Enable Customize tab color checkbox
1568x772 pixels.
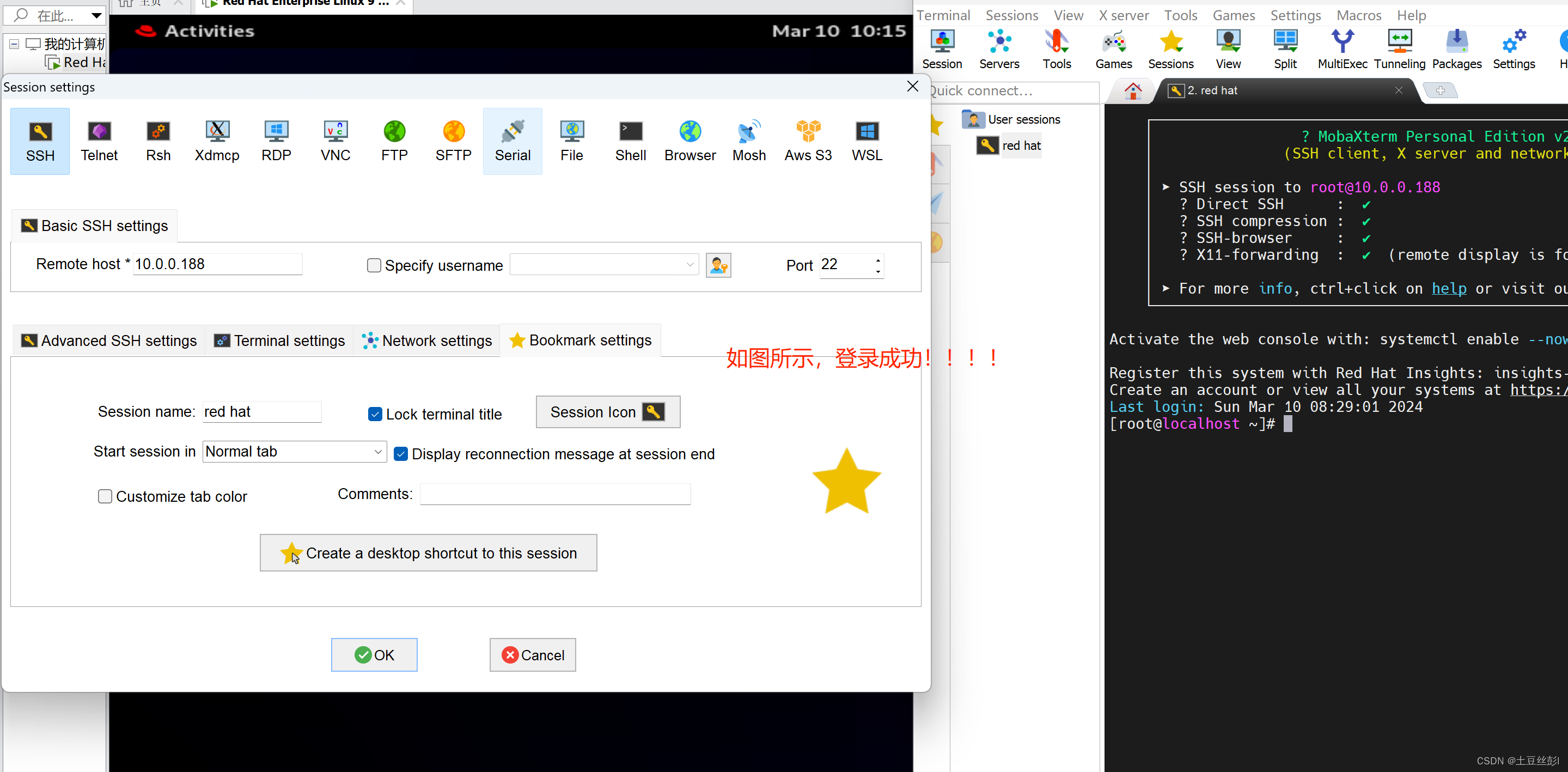(105, 497)
